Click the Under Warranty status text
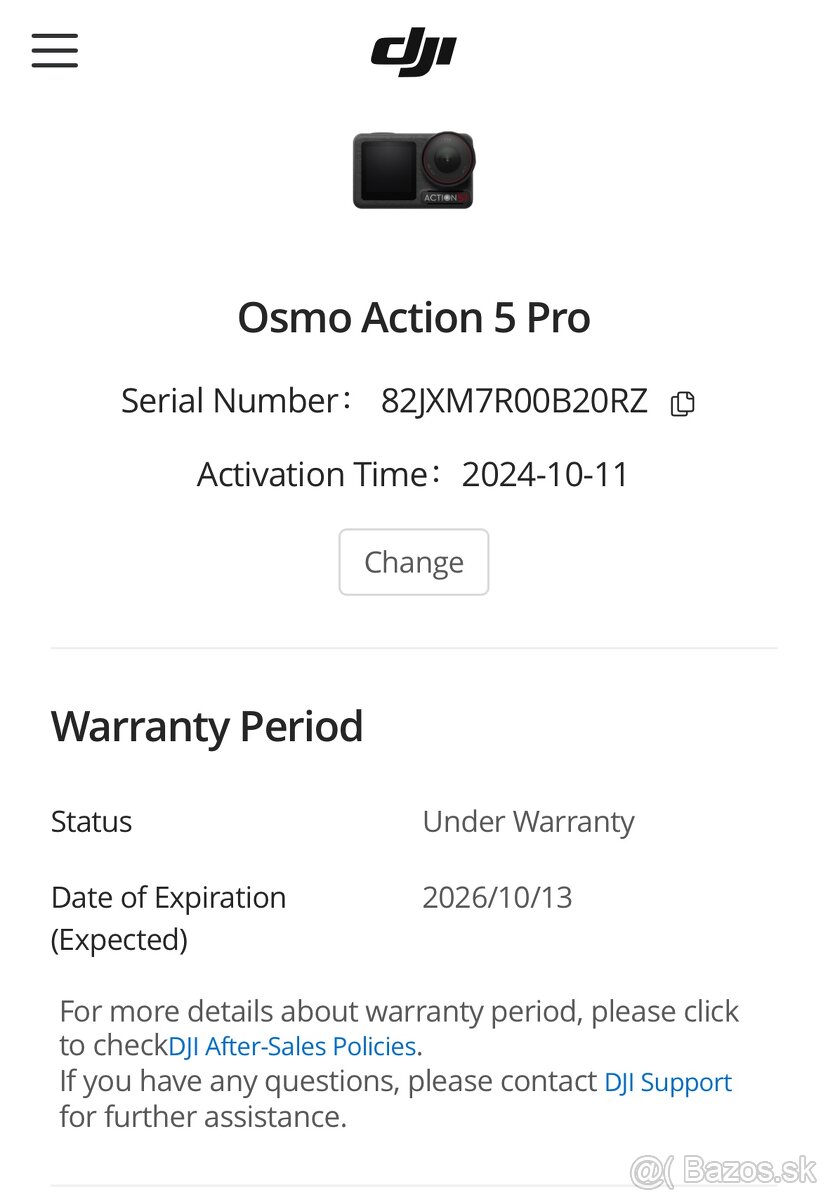828x1200 pixels. pos(528,821)
